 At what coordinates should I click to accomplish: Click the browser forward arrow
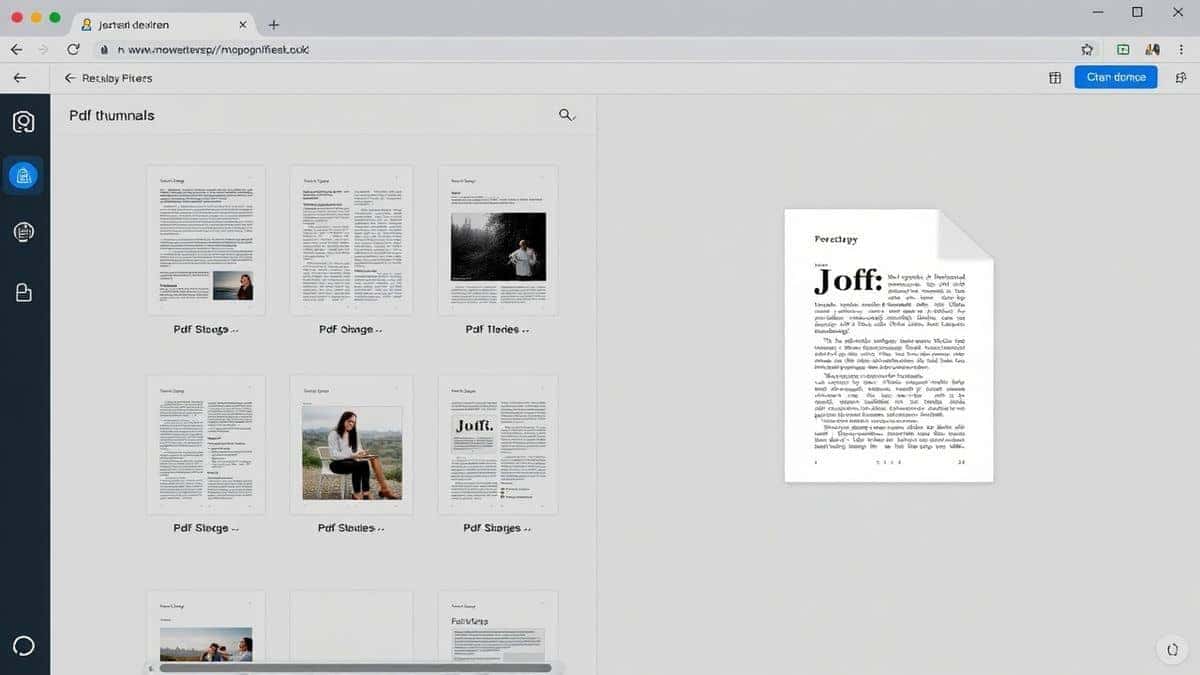[43, 49]
